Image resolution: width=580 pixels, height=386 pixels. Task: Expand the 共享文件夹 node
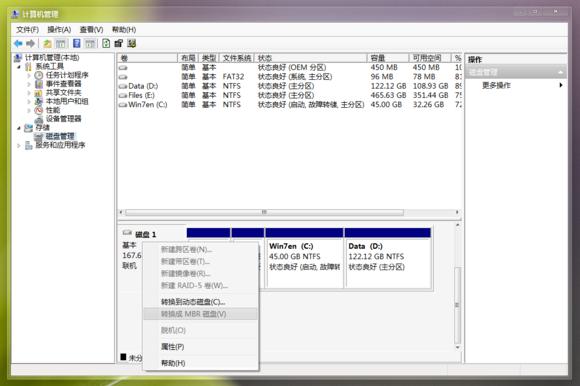pyautogui.click(x=29, y=93)
